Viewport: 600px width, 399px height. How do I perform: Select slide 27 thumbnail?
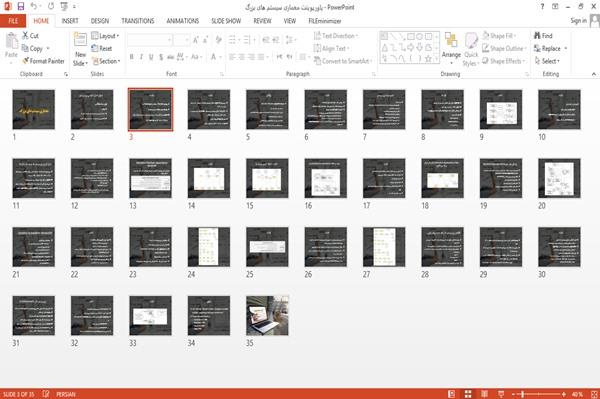(384, 247)
